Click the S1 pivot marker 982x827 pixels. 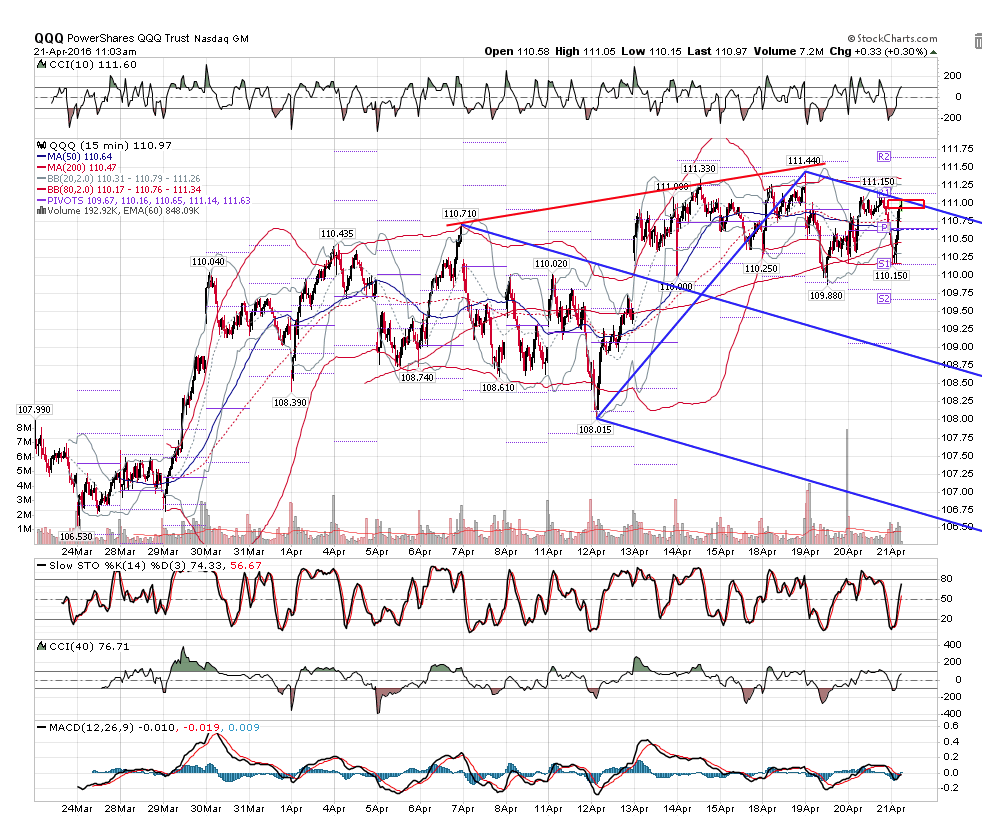pyautogui.click(x=884, y=264)
